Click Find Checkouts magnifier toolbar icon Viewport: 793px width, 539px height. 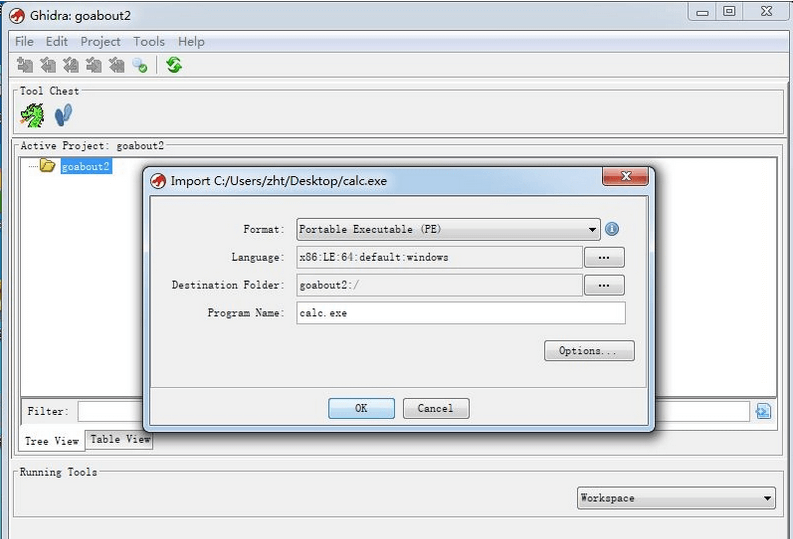click(140, 65)
